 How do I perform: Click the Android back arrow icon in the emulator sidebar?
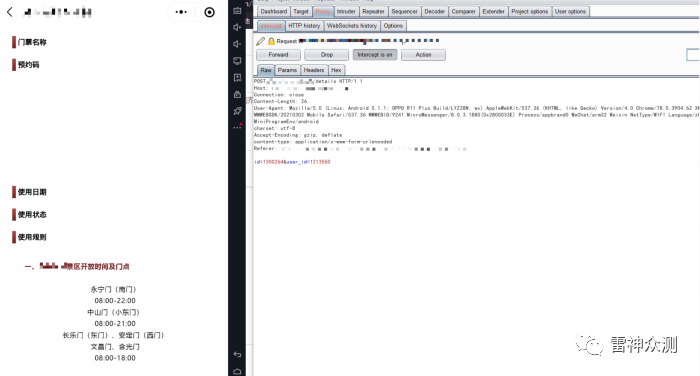pos(237,354)
